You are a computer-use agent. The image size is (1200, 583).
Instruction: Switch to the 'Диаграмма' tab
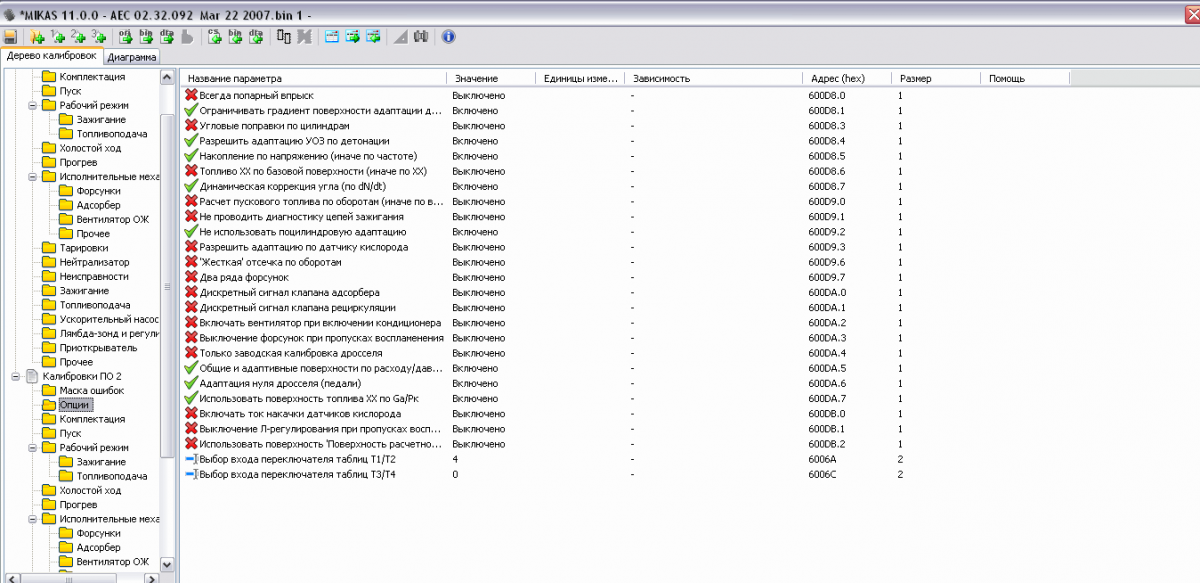(x=131, y=57)
